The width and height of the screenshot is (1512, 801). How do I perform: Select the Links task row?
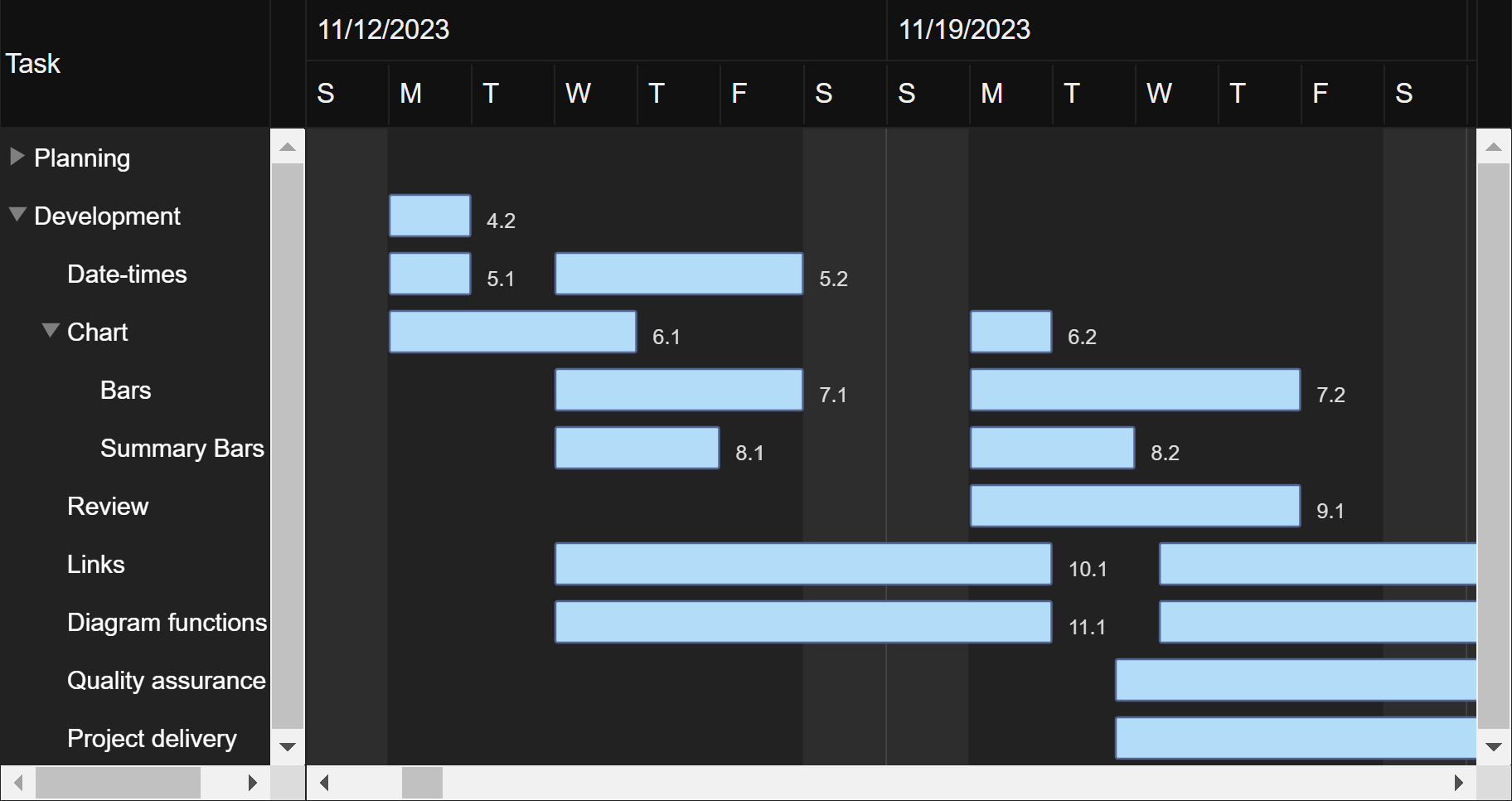click(95, 565)
